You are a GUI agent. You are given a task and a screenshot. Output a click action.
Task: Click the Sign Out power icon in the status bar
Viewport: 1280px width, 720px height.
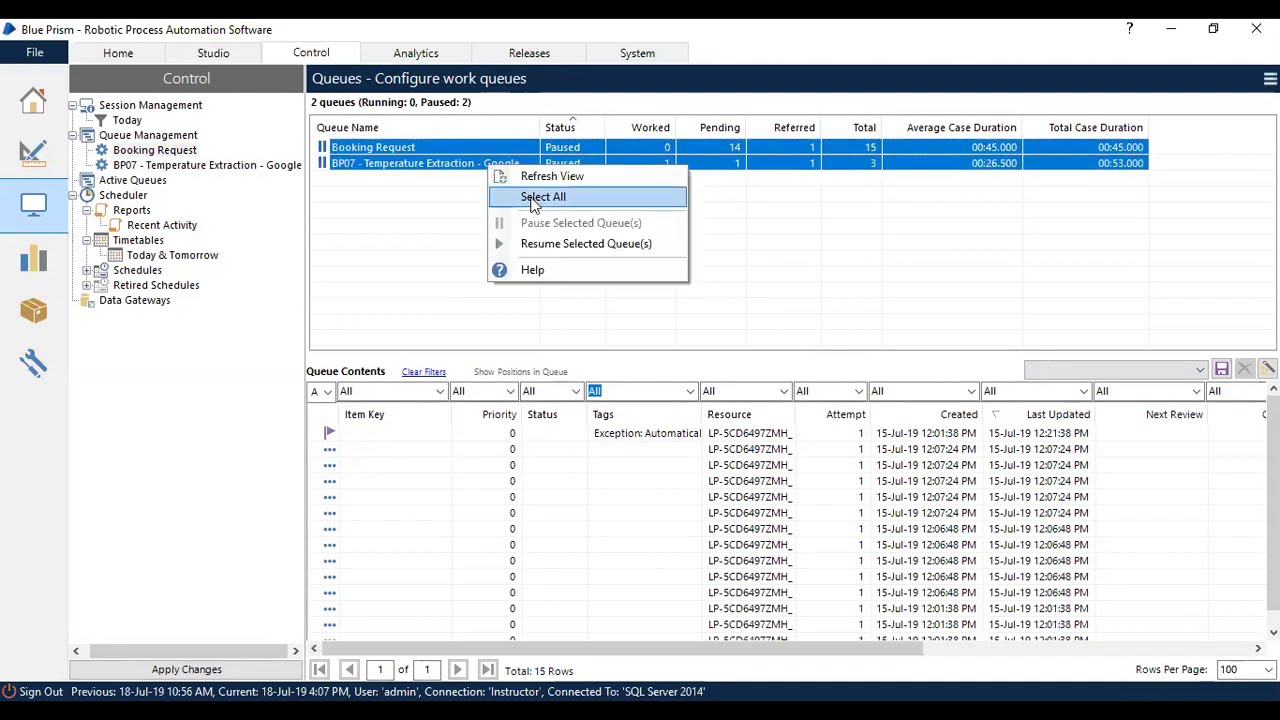click(9, 691)
